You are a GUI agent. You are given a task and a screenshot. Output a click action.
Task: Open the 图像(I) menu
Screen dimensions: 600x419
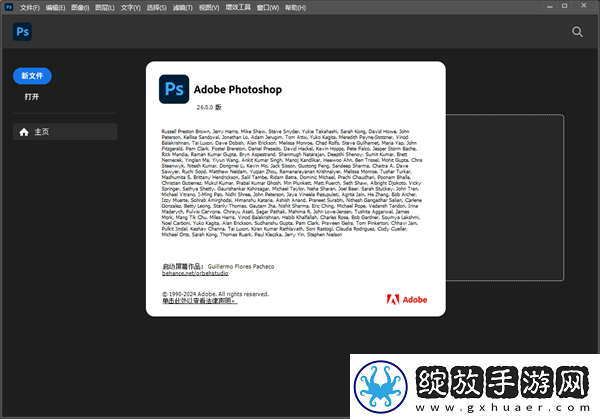[80, 8]
